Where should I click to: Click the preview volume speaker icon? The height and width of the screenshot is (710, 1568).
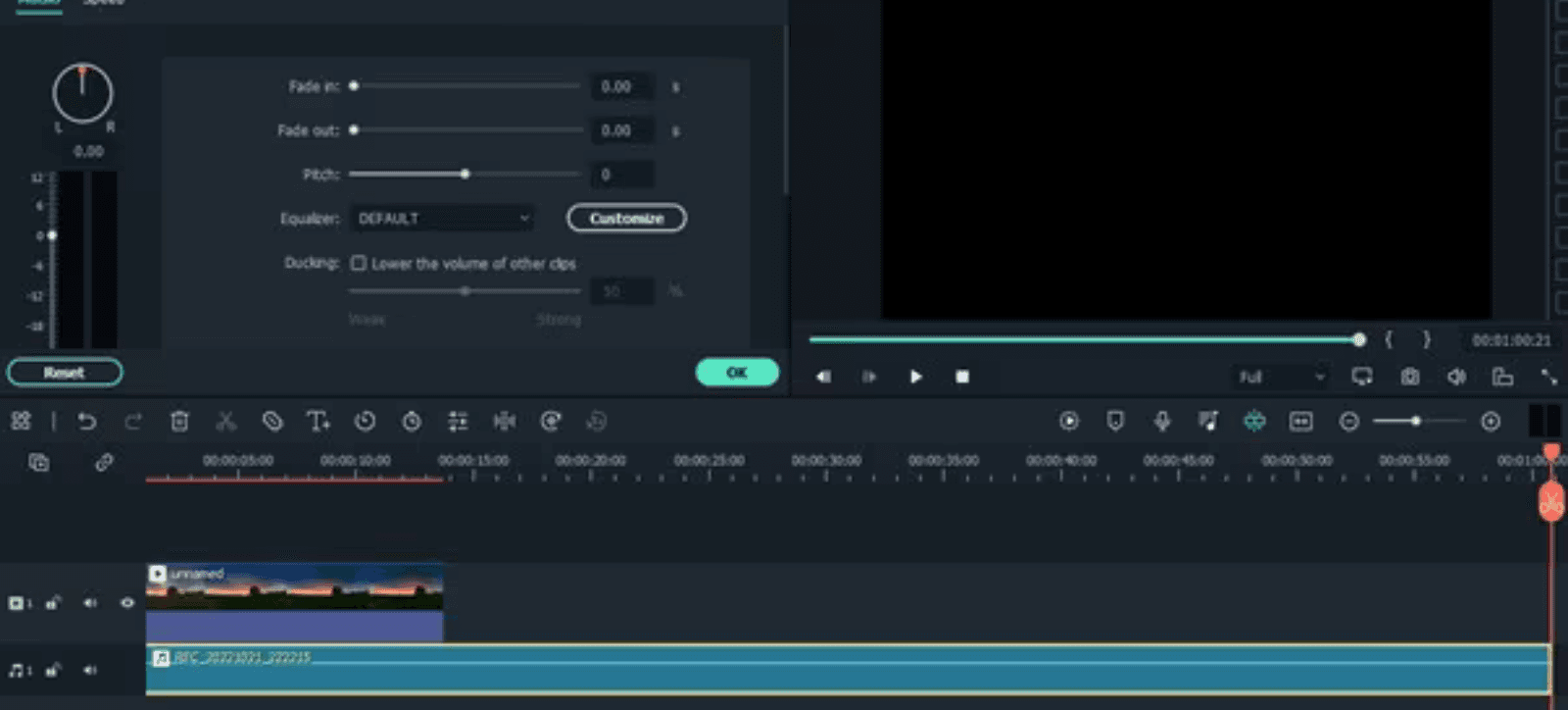coord(1456,377)
